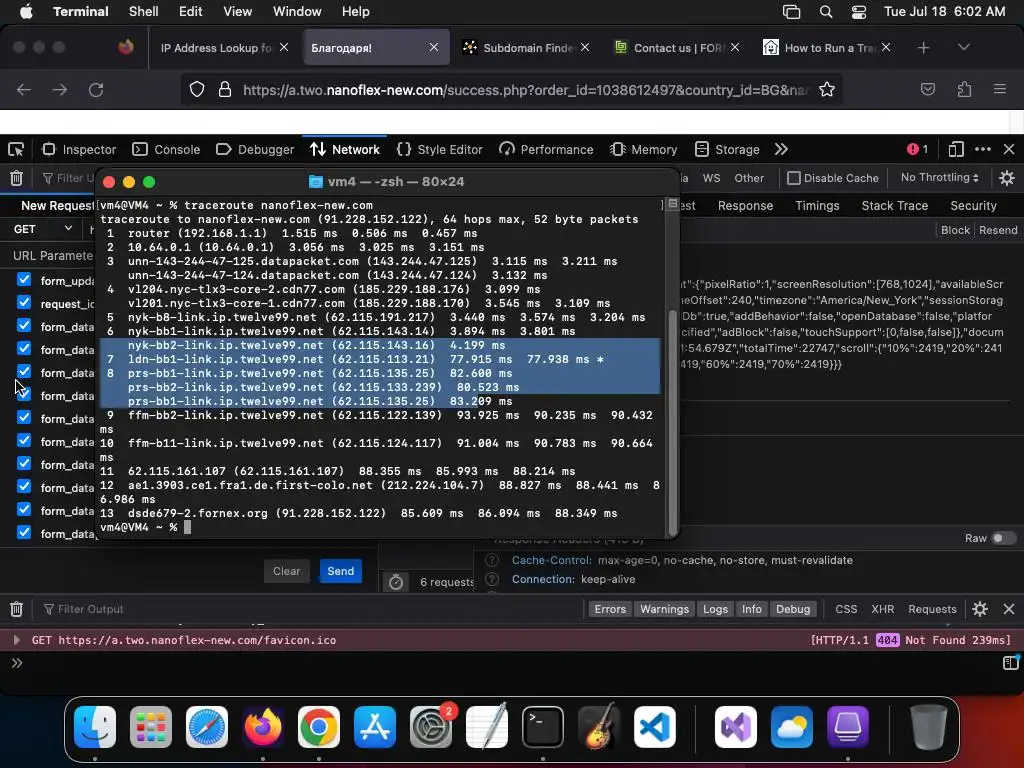The width and height of the screenshot is (1024, 768).
Task: Click the Send button
Action: click(x=340, y=571)
